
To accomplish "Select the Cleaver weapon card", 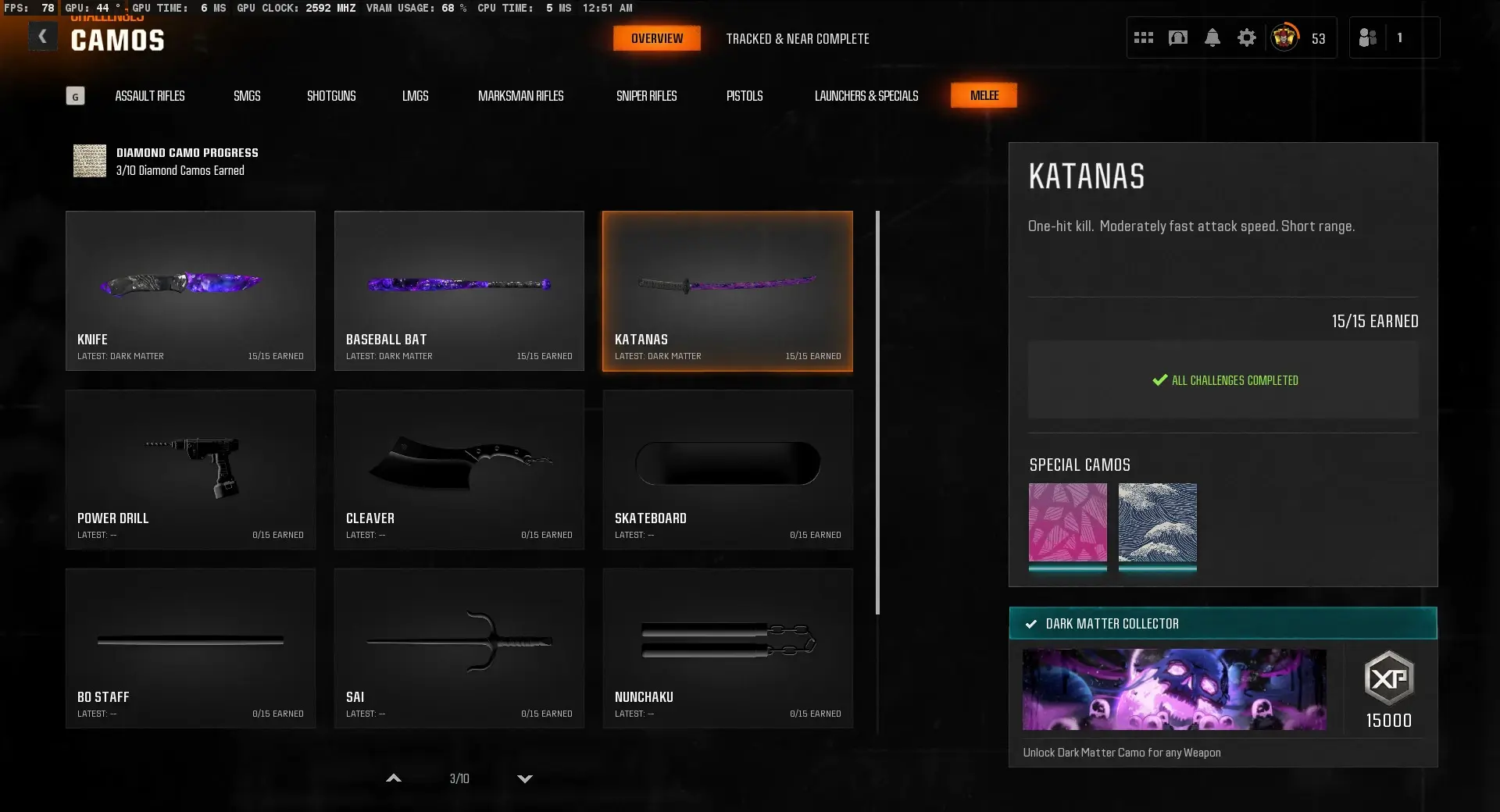I will coord(459,469).
